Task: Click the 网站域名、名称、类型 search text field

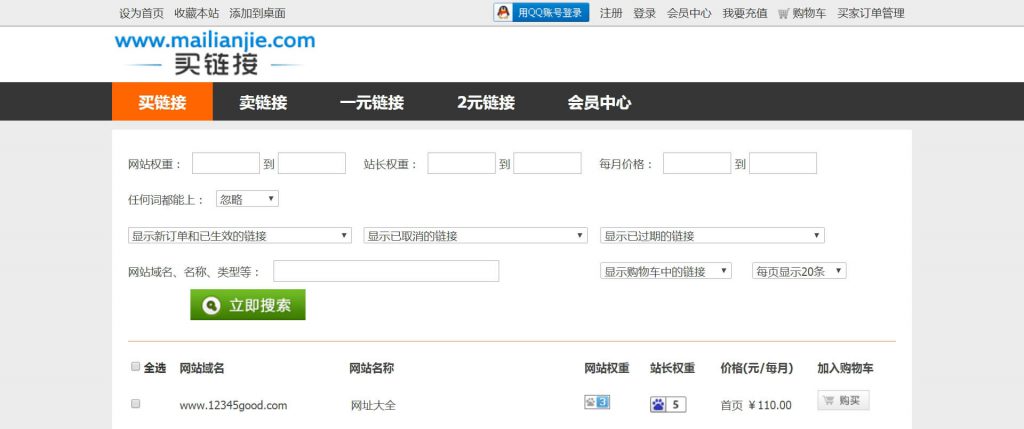Action: click(x=386, y=271)
